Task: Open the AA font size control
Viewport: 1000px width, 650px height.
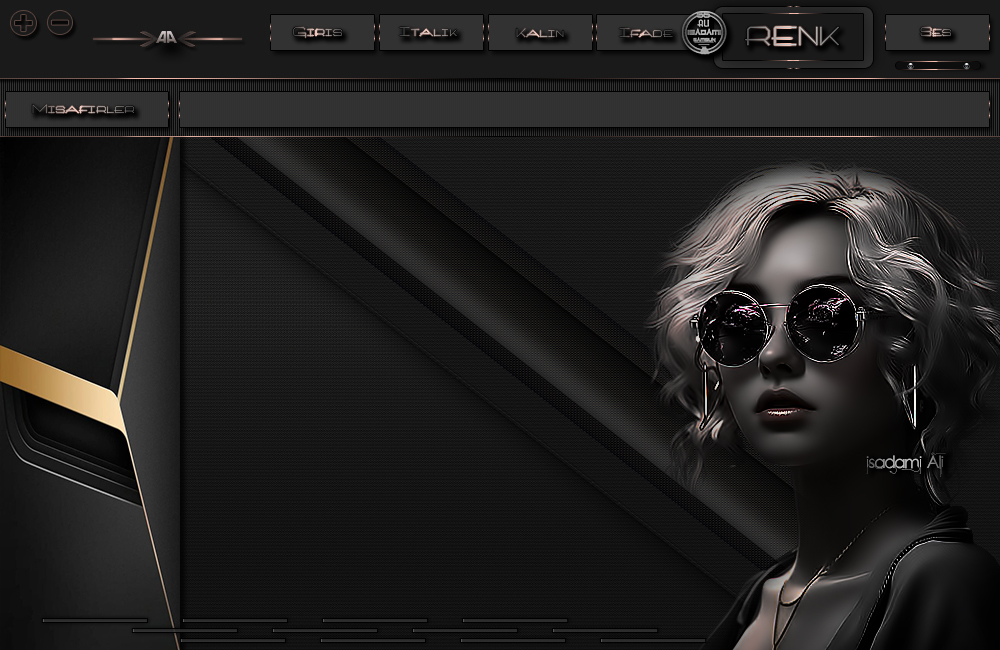Action: 167,39
